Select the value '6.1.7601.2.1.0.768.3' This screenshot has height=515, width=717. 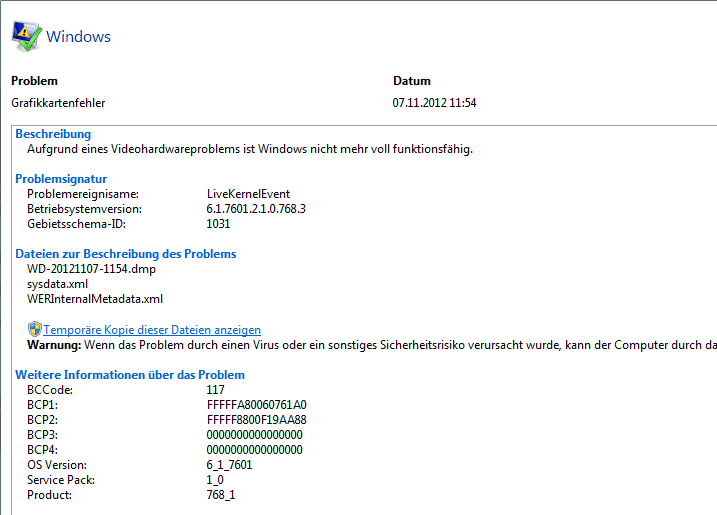point(256,209)
